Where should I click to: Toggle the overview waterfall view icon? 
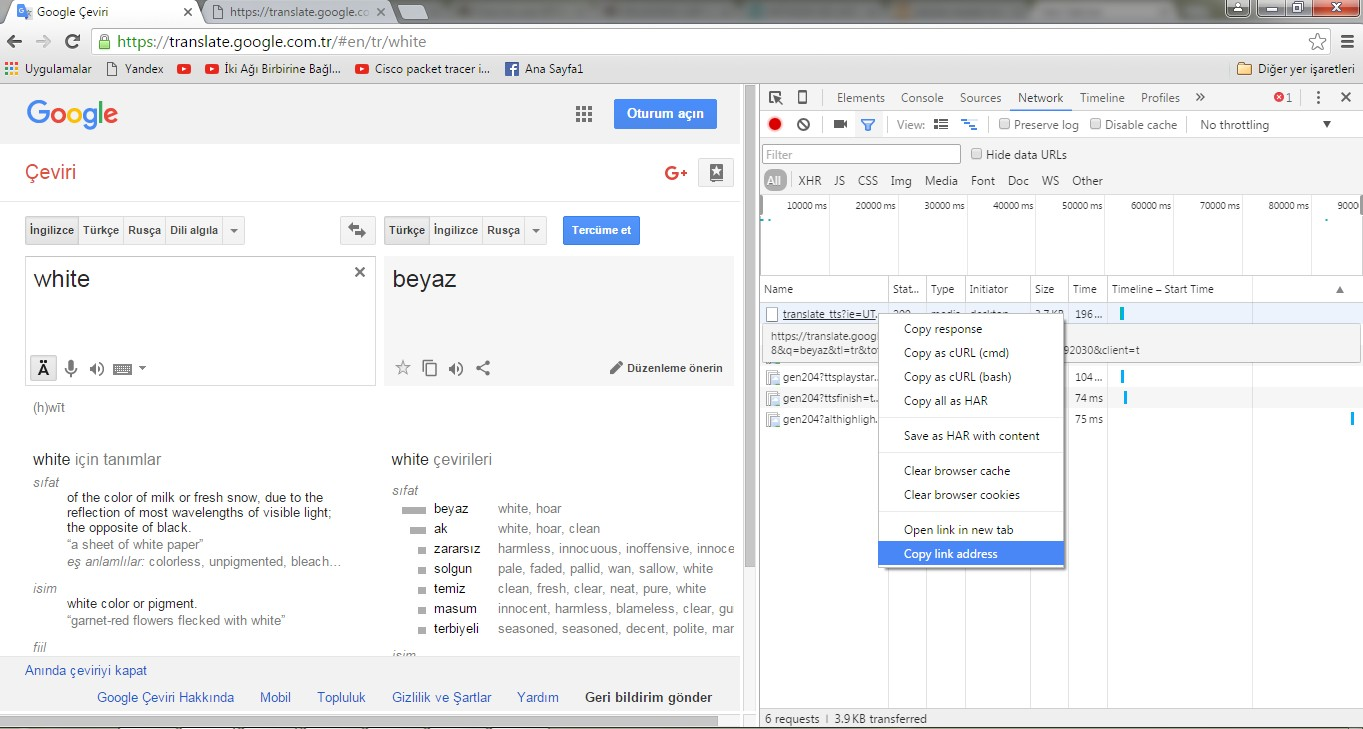click(968, 125)
